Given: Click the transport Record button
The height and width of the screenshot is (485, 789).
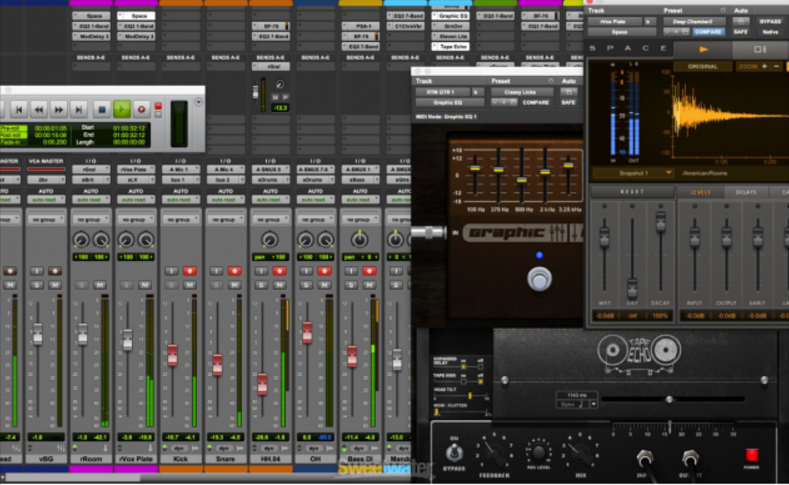Looking at the screenshot, I should [x=141, y=109].
